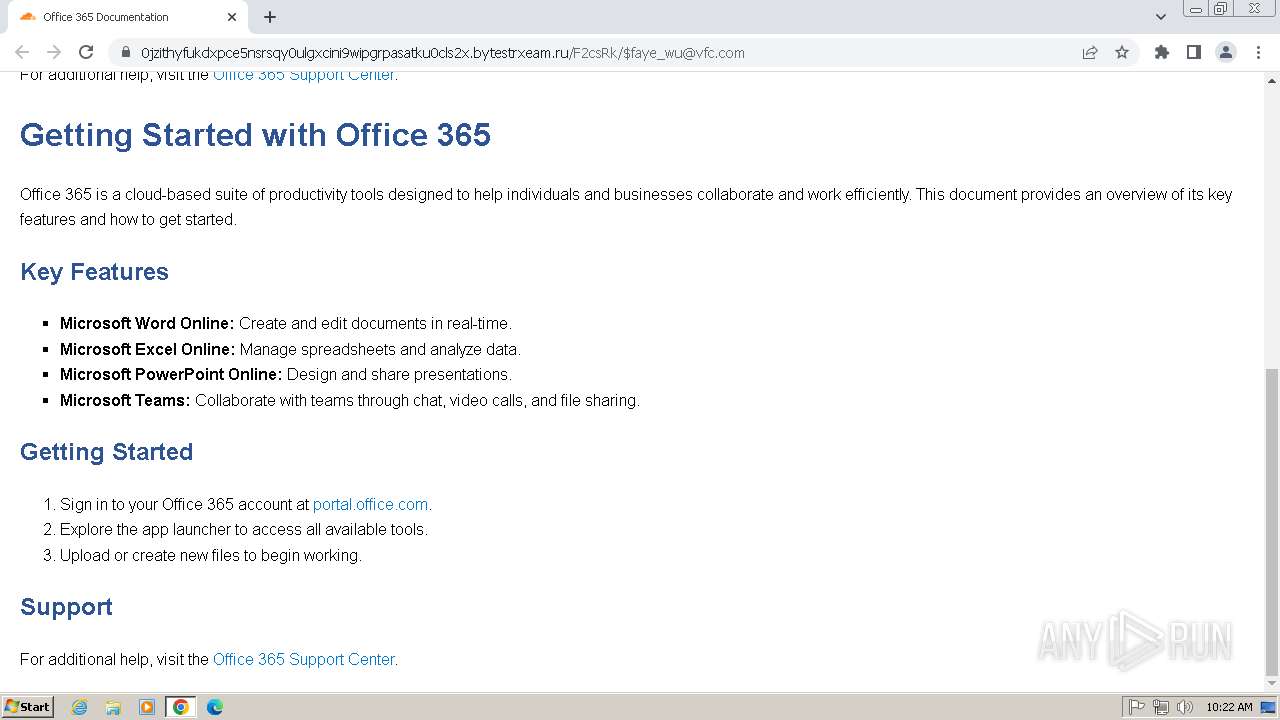Click the Key Features heading
Viewport: 1280px width, 720px height.
(94, 272)
